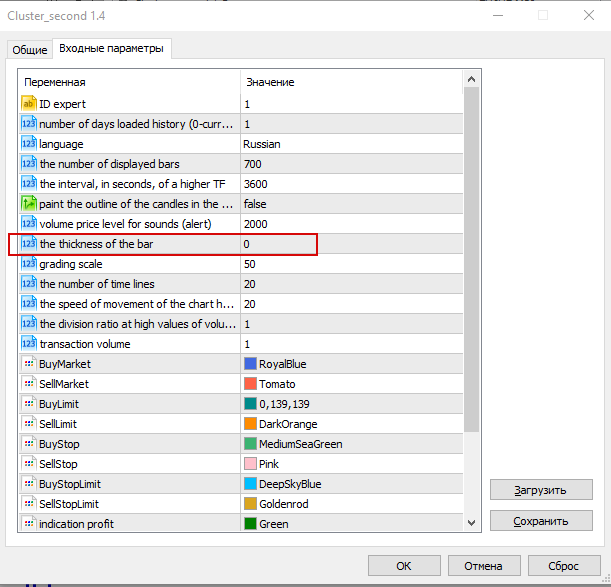The image size is (611, 587).
Task: Click the Загрузить button
Action: 539,490
